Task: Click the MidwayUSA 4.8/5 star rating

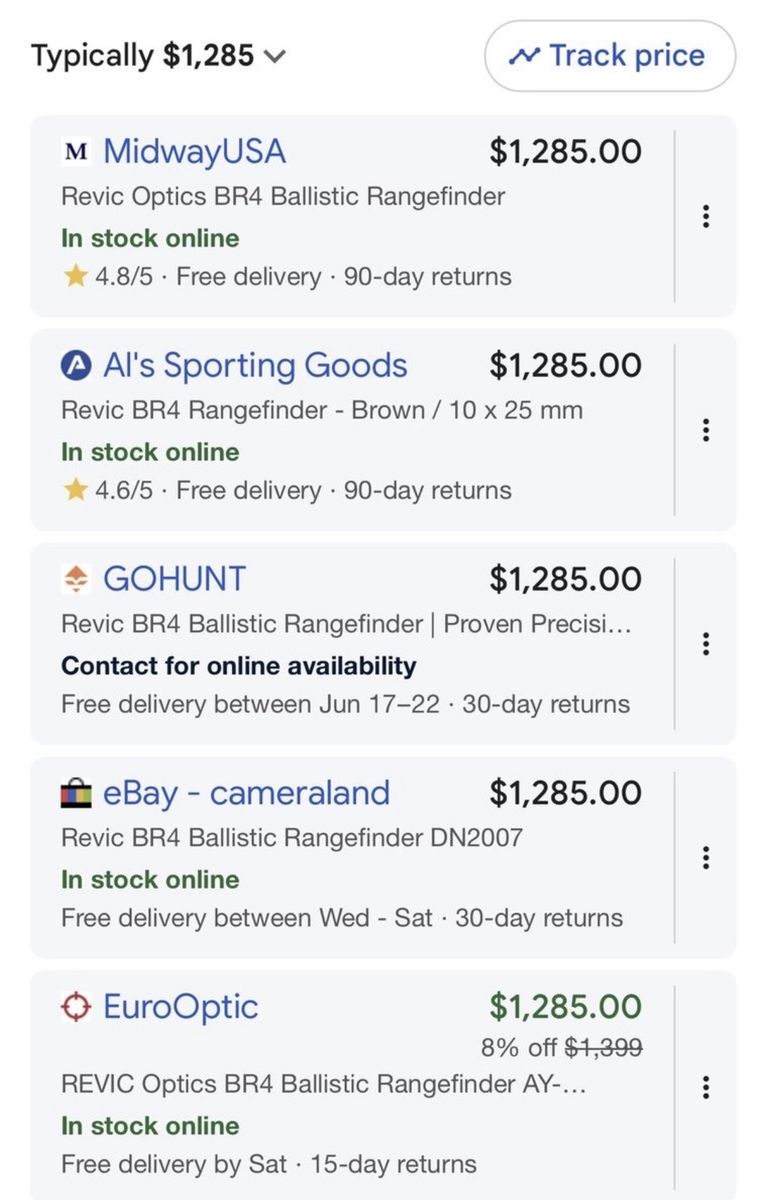Action: click(x=108, y=277)
